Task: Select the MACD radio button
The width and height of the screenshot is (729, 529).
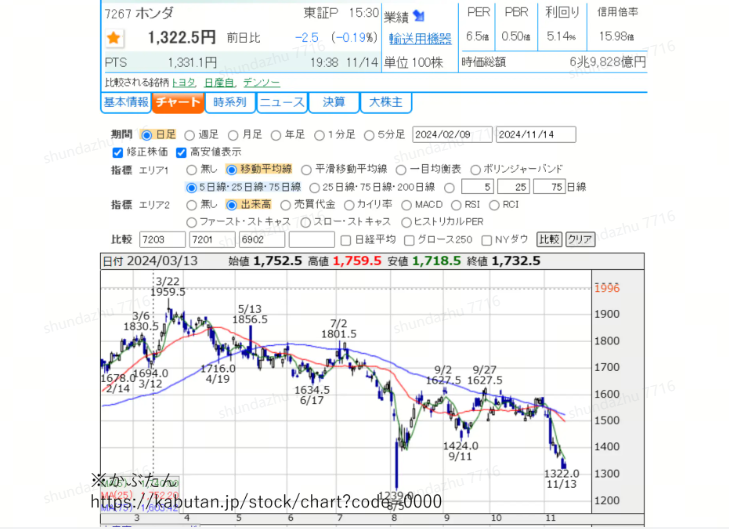Action: coord(406,205)
